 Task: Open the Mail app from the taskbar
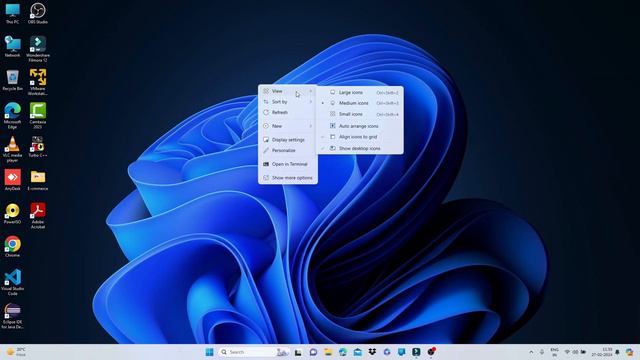tap(358, 352)
